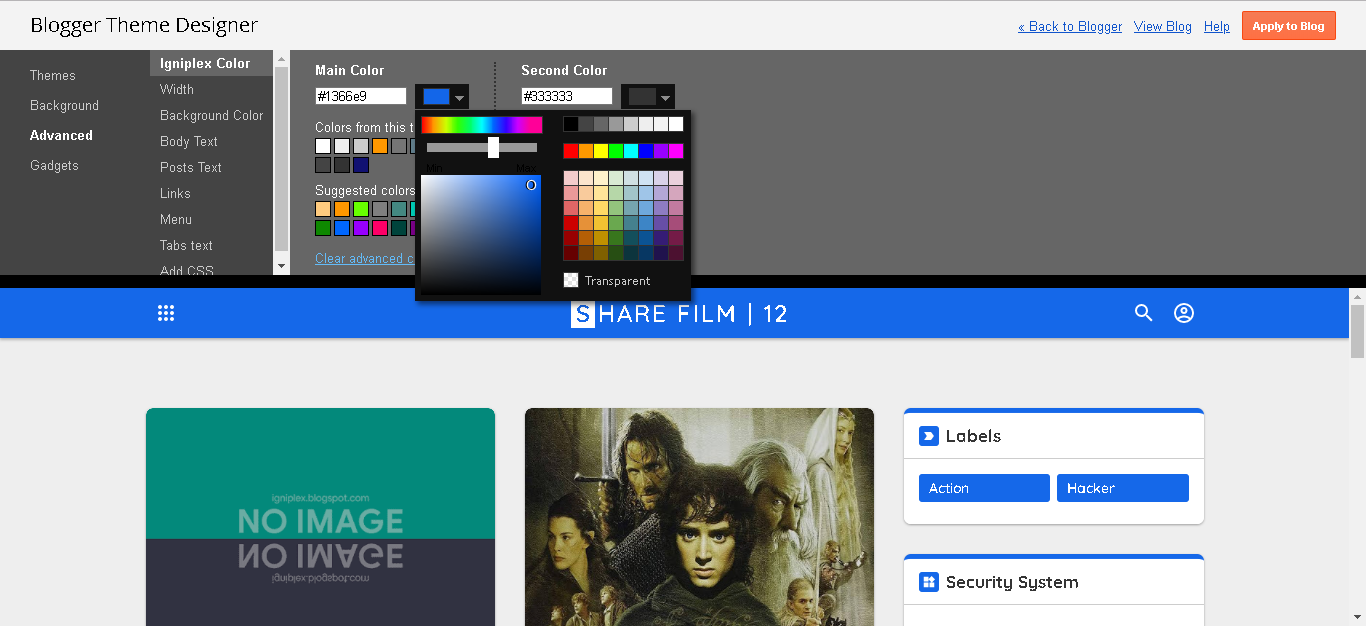Click the Security System widget icon
The image size is (1366, 626).
[x=929, y=582]
